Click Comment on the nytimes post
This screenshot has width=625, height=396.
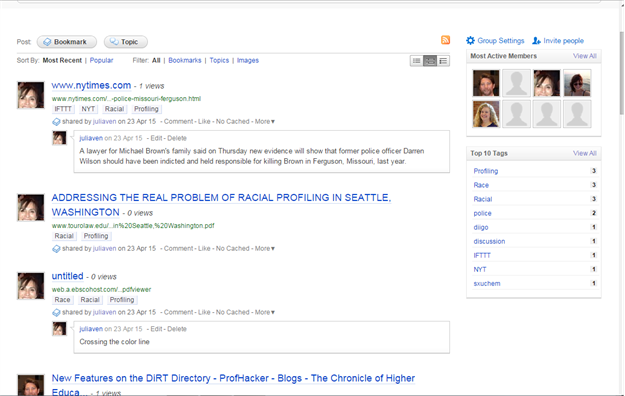pos(178,121)
